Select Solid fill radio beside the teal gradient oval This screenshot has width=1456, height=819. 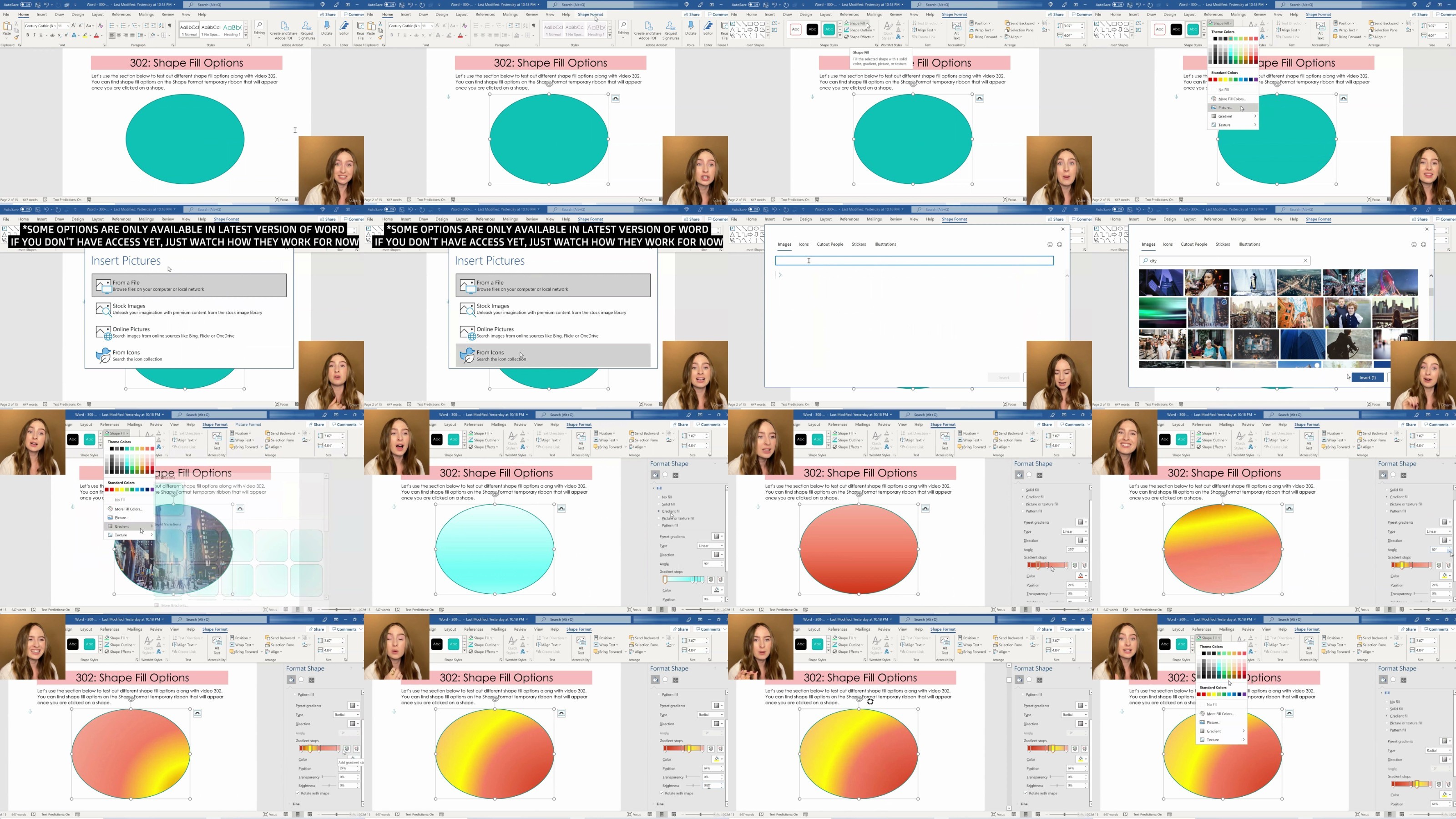659,504
